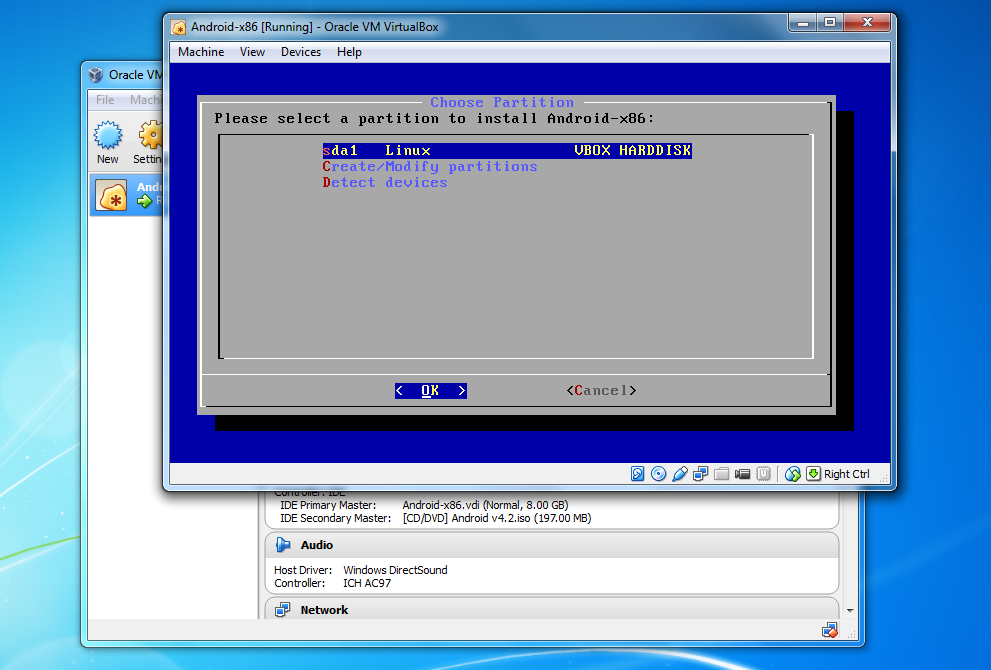Click the New machine icon in VirtualBox Manager
Screen dimensions: 991x670
pyautogui.click(x=107, y=135)
